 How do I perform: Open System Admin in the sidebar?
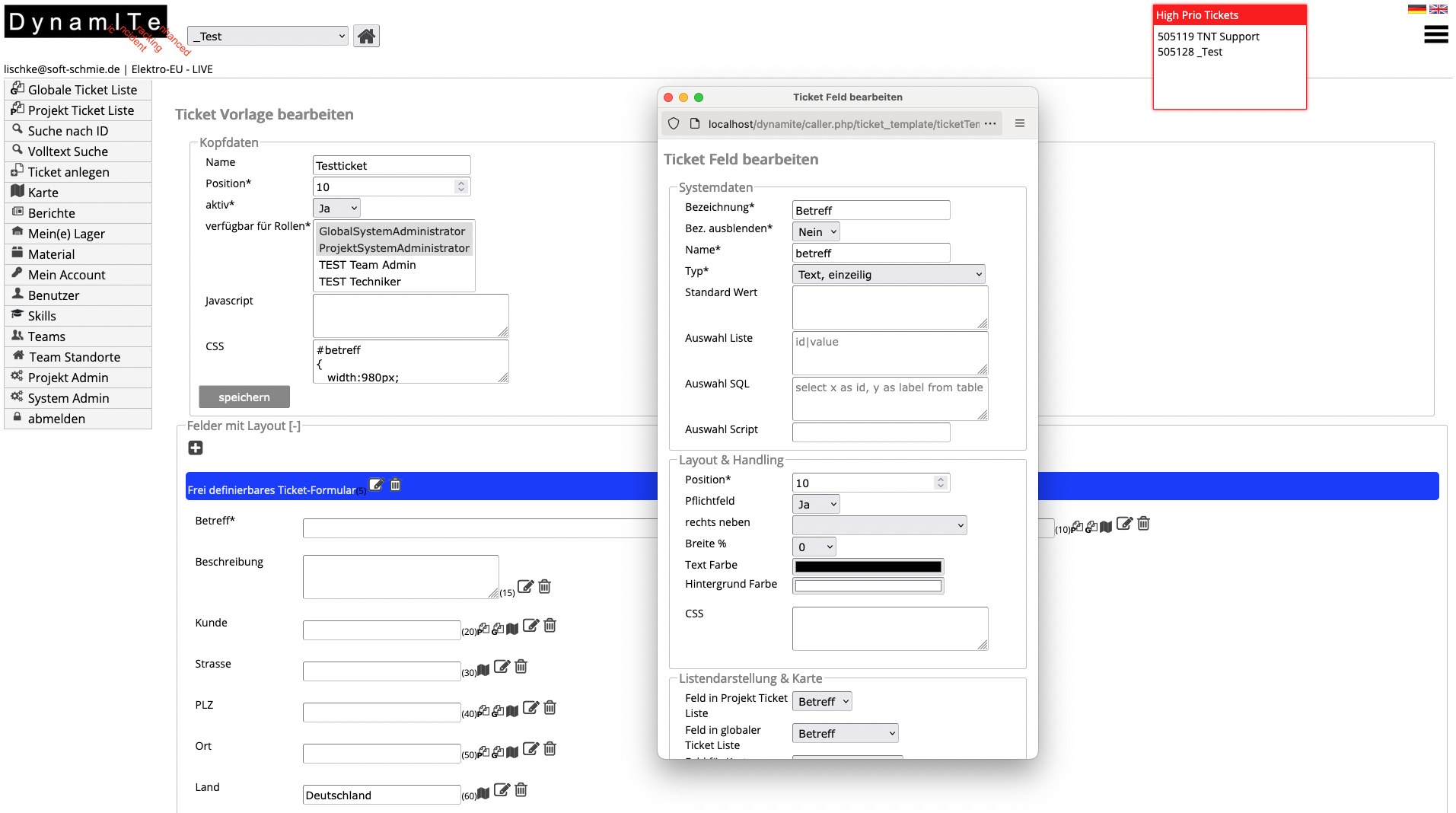click(68, 397)
